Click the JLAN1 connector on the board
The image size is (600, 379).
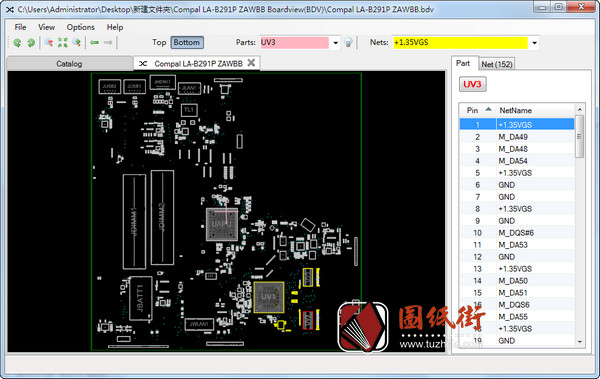(189, 88)
